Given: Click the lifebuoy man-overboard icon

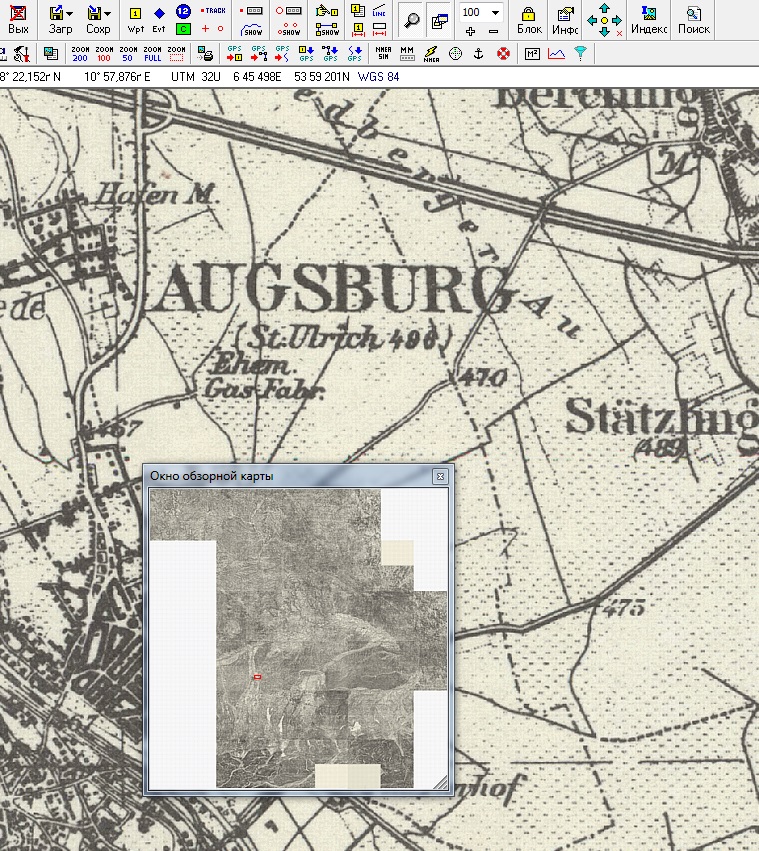Looking at the screenshot, I should [503, 52].
